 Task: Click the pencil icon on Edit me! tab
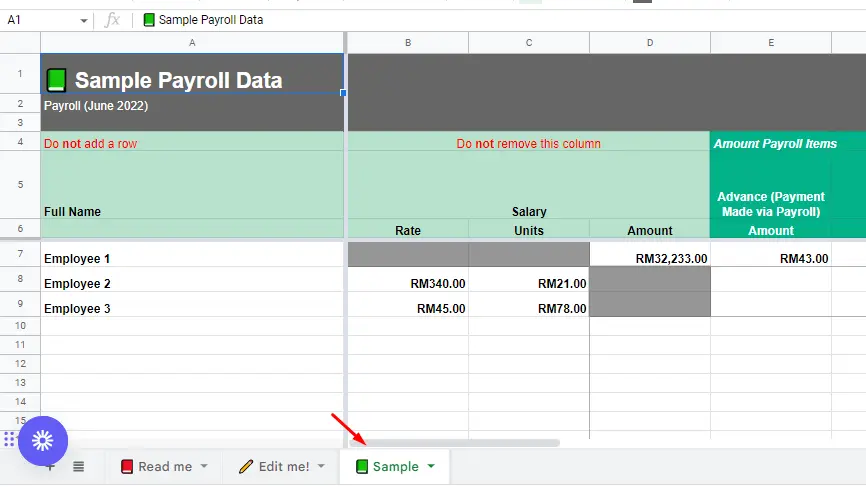(246, 466)
